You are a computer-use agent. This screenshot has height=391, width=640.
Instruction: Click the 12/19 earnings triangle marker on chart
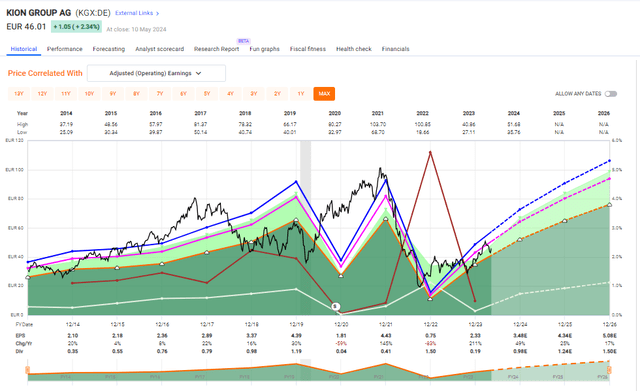point(296,220)
